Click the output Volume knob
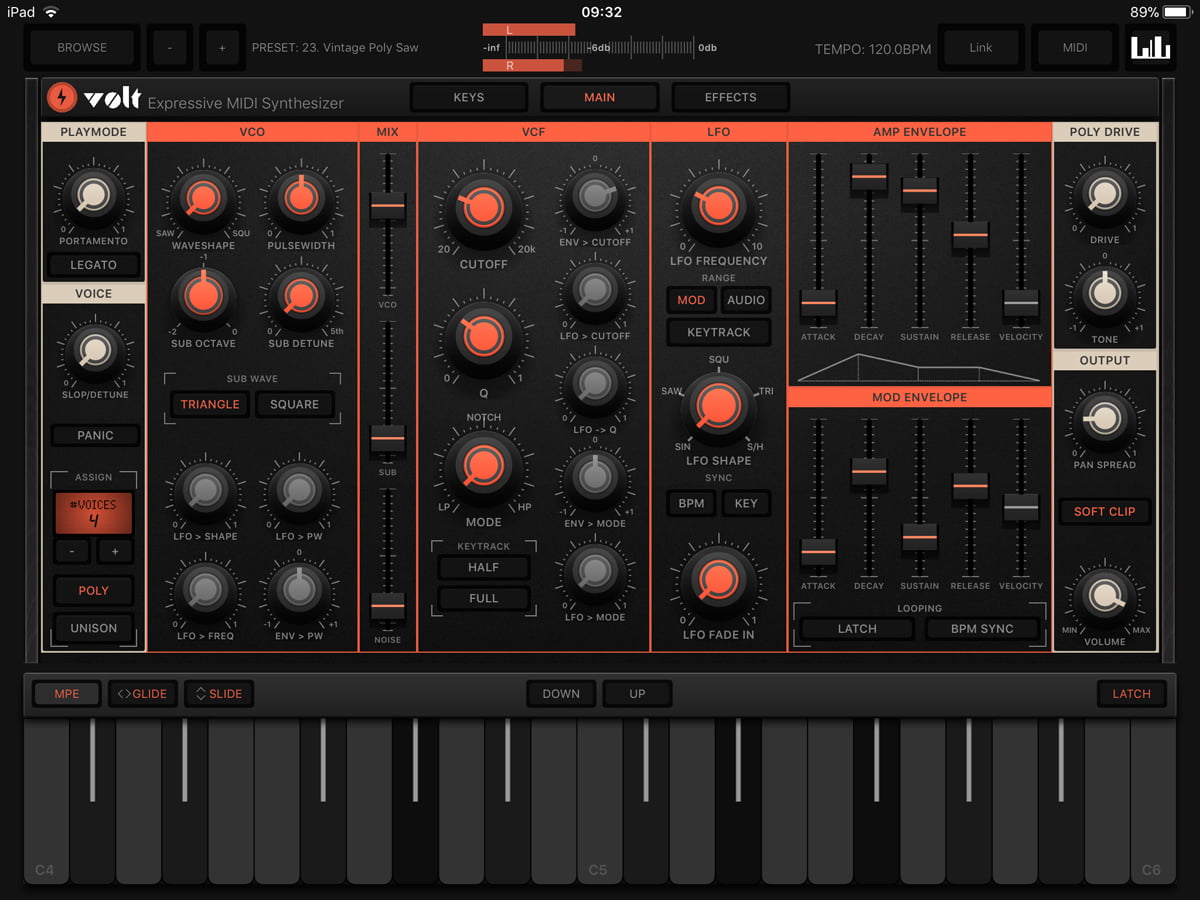Viewport: 1200px width, 900px height. (x=1104, y=596)
